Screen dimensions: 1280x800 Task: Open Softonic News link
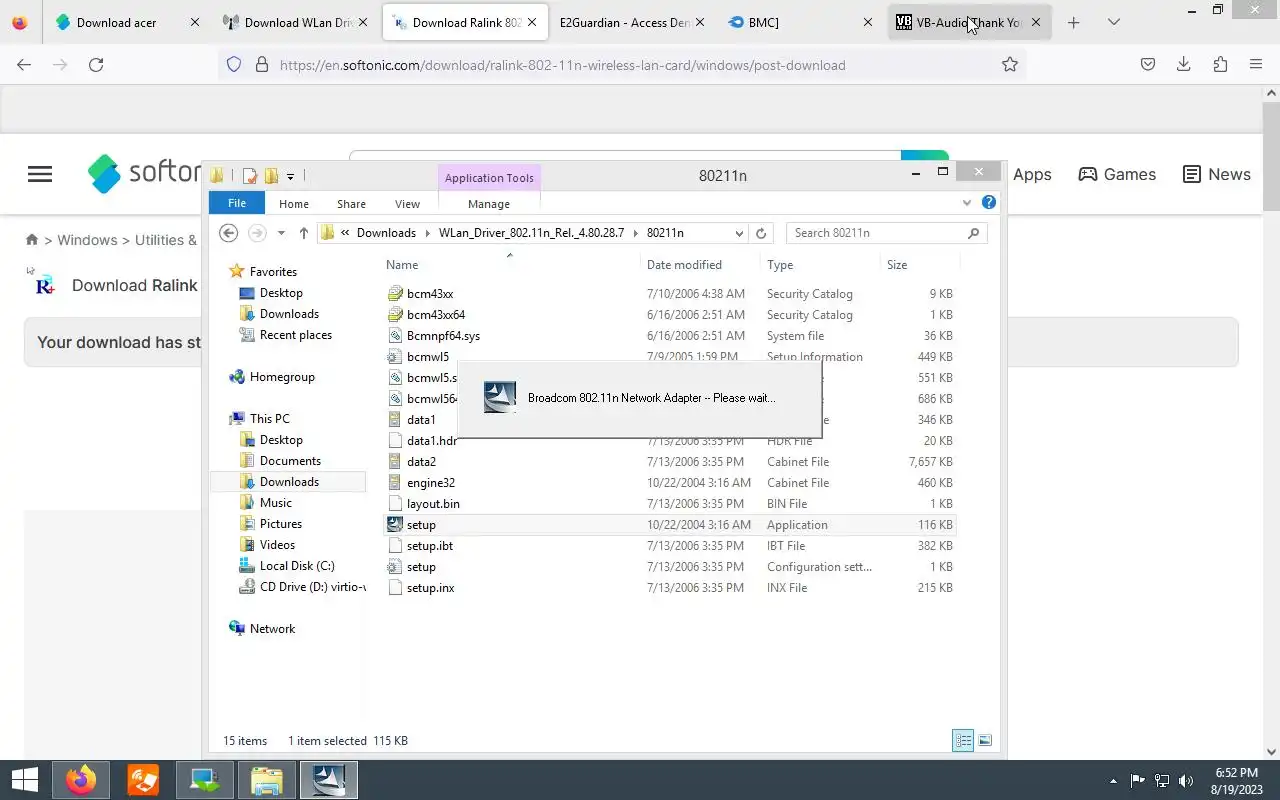click(x=1216, y=174)
